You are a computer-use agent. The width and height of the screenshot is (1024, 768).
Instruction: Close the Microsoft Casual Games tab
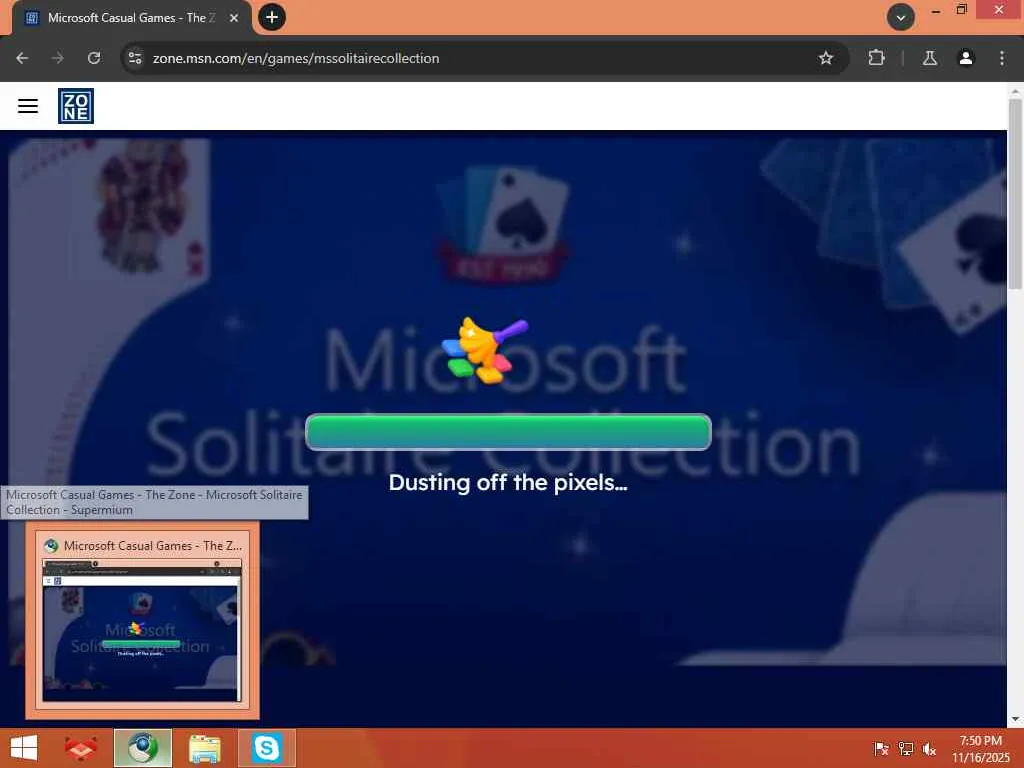(234, 18)
